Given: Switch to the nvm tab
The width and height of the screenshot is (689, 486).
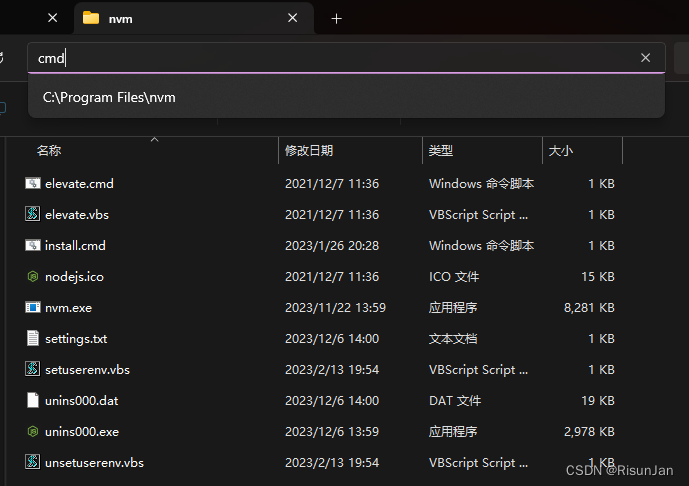Looking at the screenshot, I should click(x=194, y=18).
